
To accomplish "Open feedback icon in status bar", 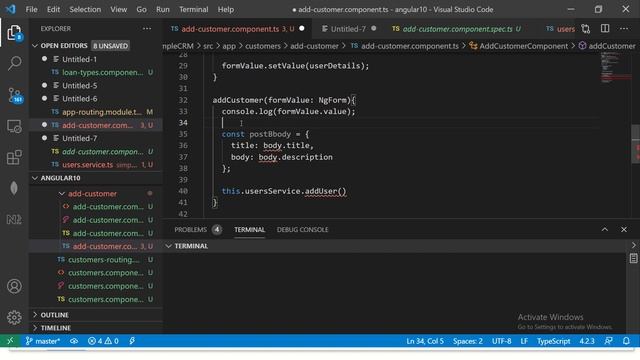I will click(608, 341).
